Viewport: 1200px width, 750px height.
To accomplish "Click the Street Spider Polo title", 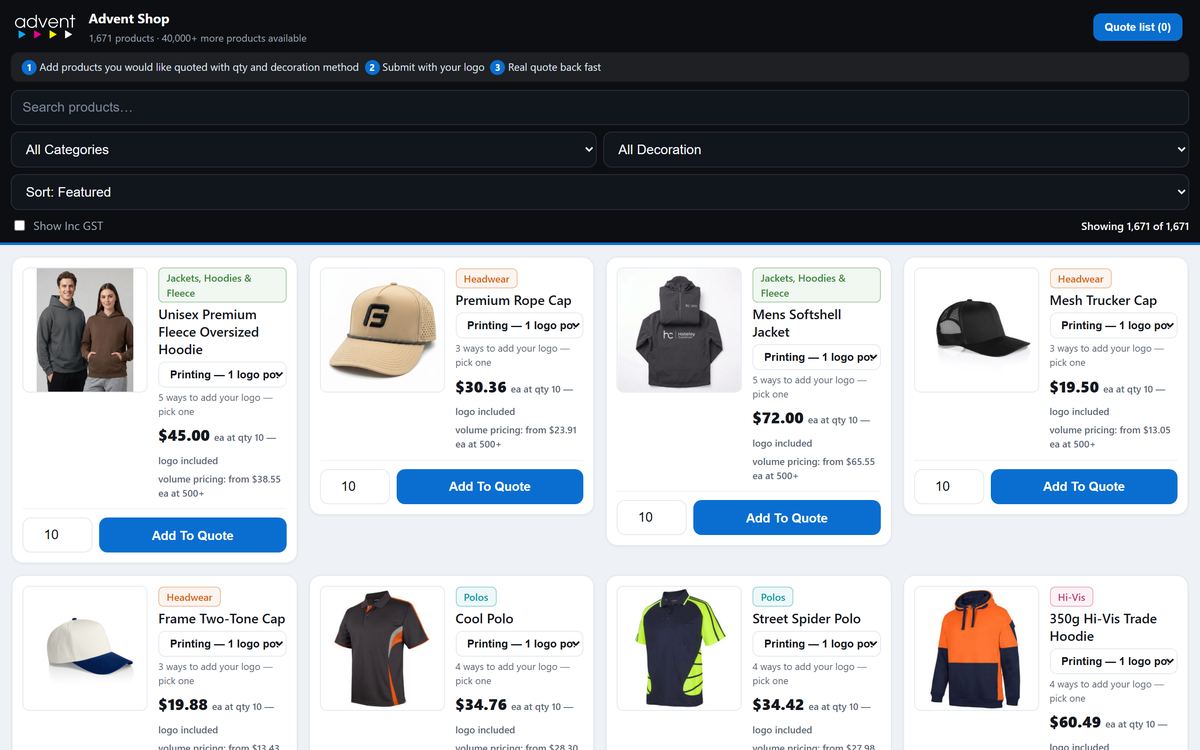I will coord(806,619).
